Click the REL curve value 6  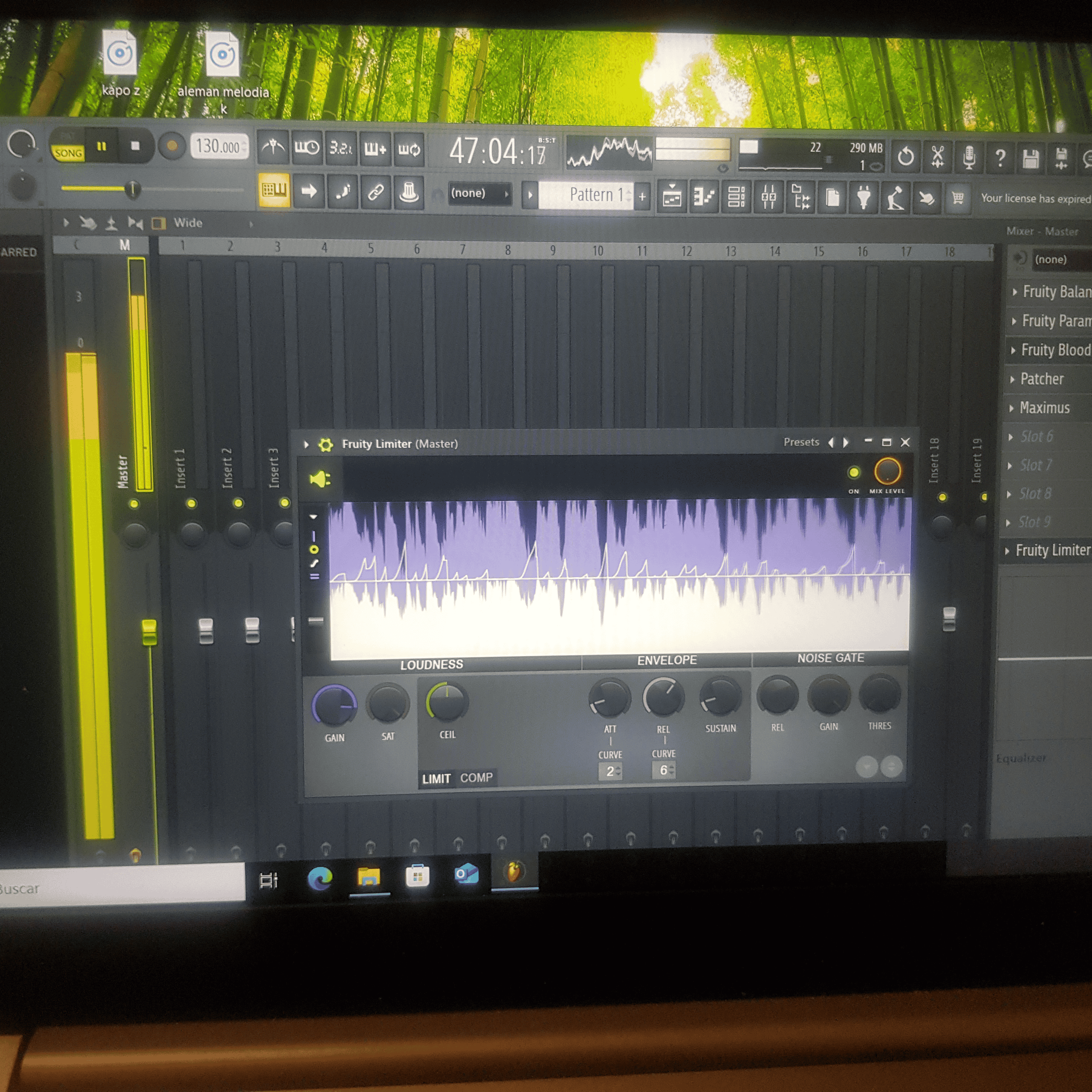(664, 770)
